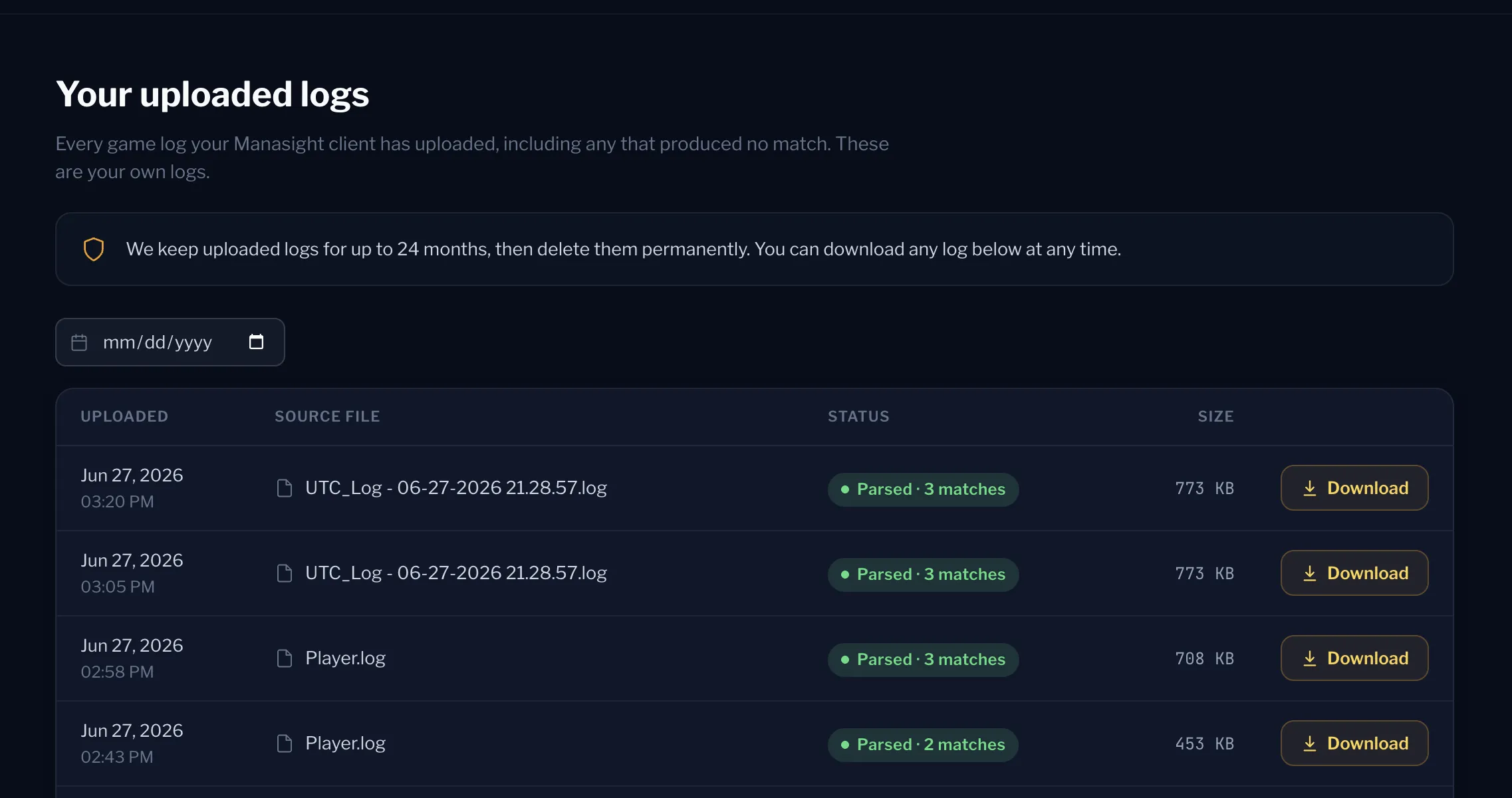Click file icon for 02:58 PM Player.log row
This screenshot has width=1512, height=798.
[x=285, y=658]
